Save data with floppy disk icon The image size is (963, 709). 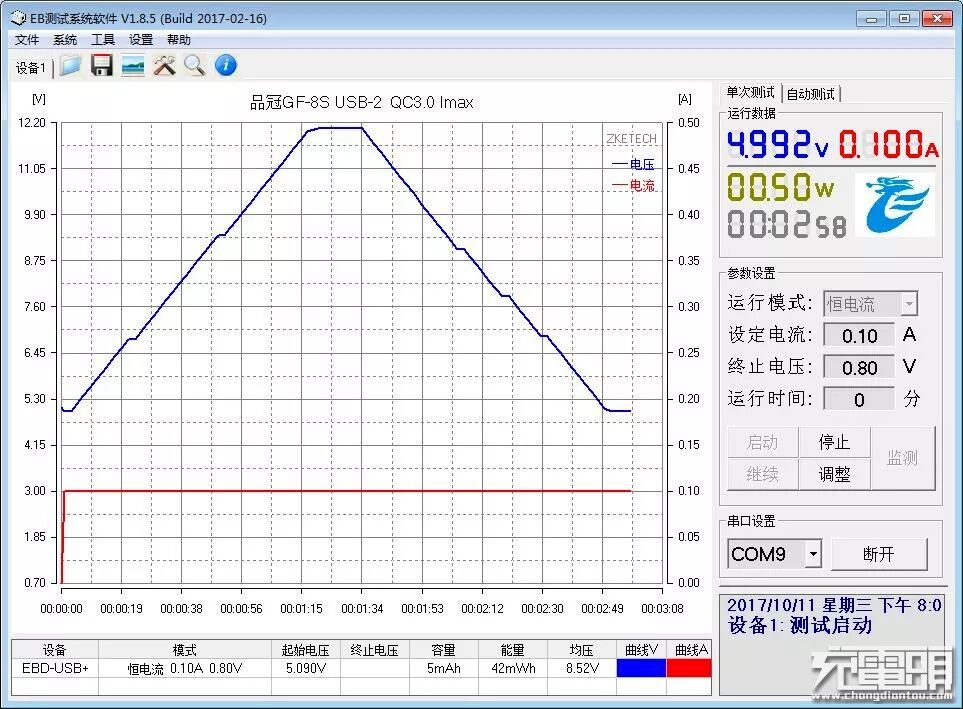[101, 66]
